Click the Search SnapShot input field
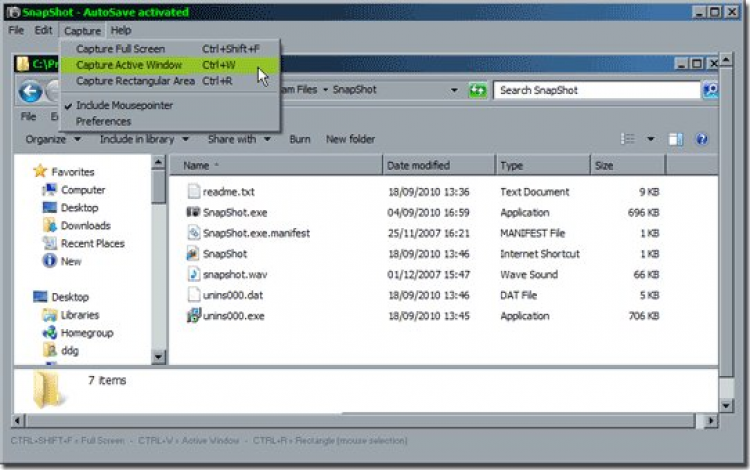This screenshot has width=750, height=470. click(597, 90)
